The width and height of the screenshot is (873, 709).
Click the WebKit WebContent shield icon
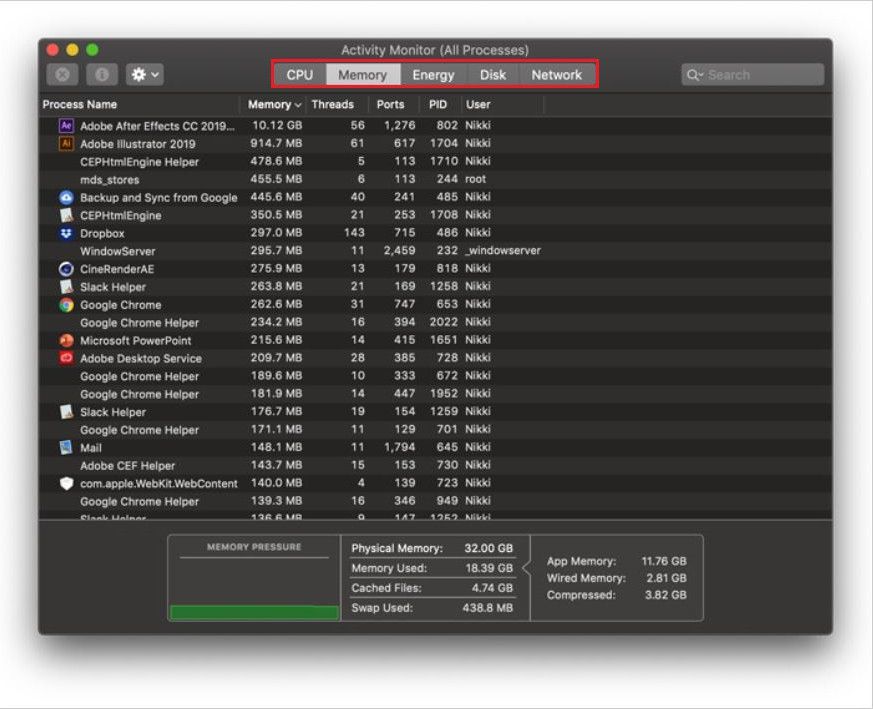pos(66,483)
